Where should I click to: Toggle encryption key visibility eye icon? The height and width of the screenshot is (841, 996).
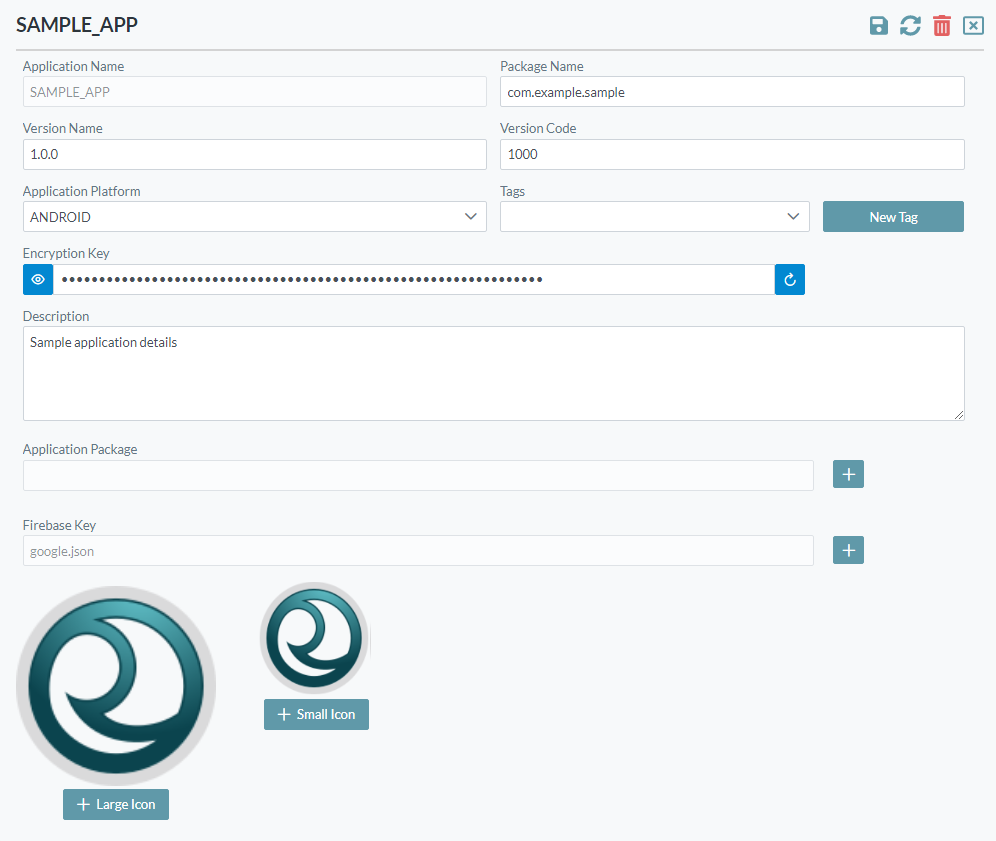[38, 280]
